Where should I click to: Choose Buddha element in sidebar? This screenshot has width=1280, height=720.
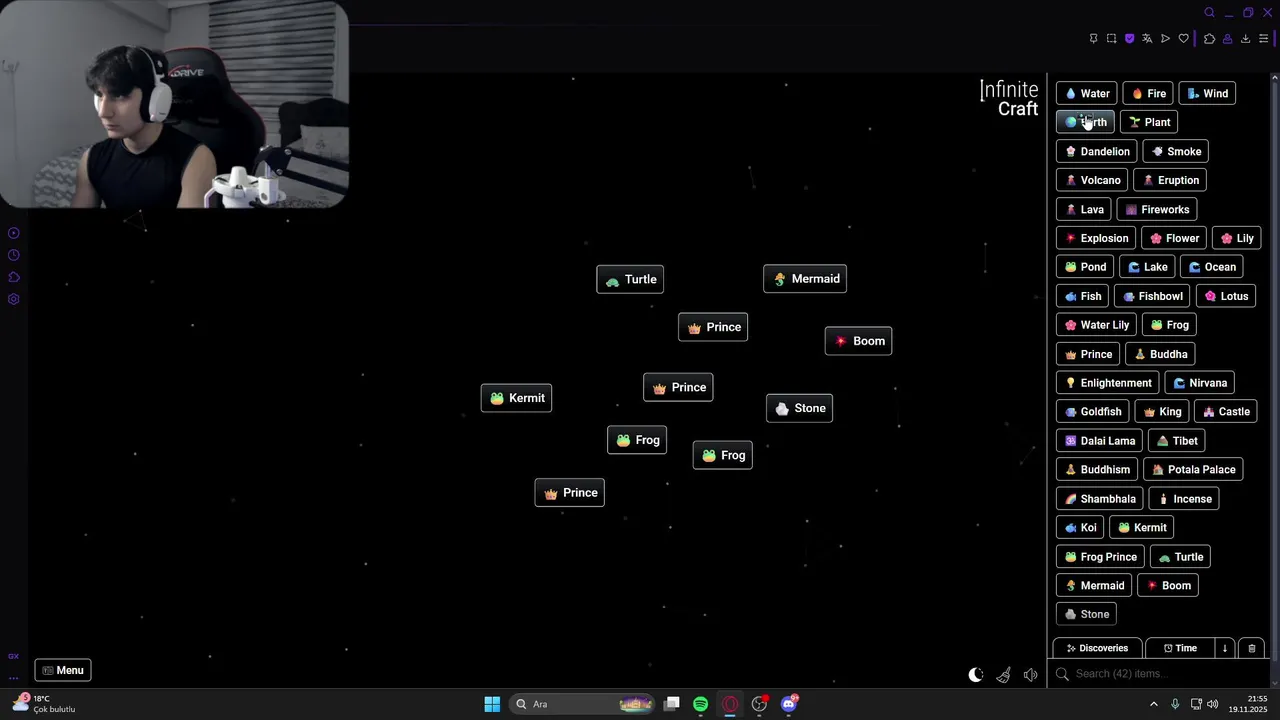tap(1160, 354)
